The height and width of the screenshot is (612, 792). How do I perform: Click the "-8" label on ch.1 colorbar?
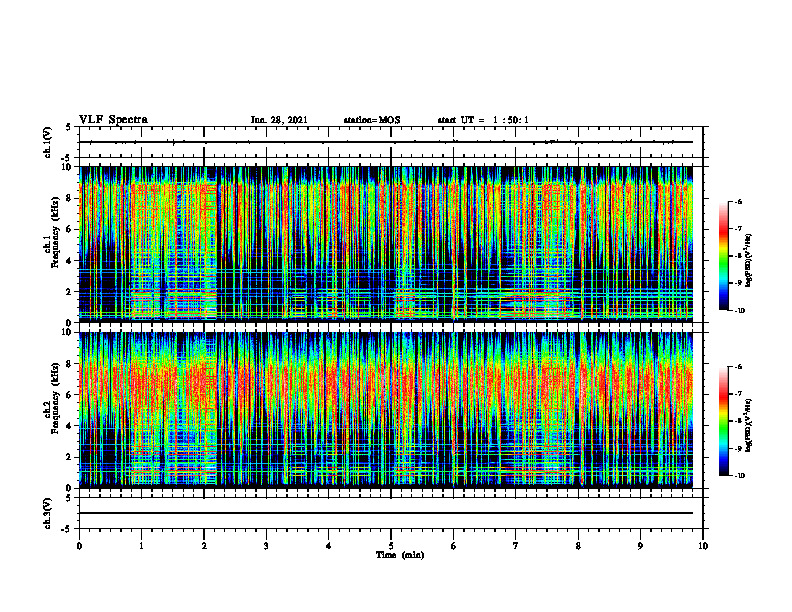point(738,256)
